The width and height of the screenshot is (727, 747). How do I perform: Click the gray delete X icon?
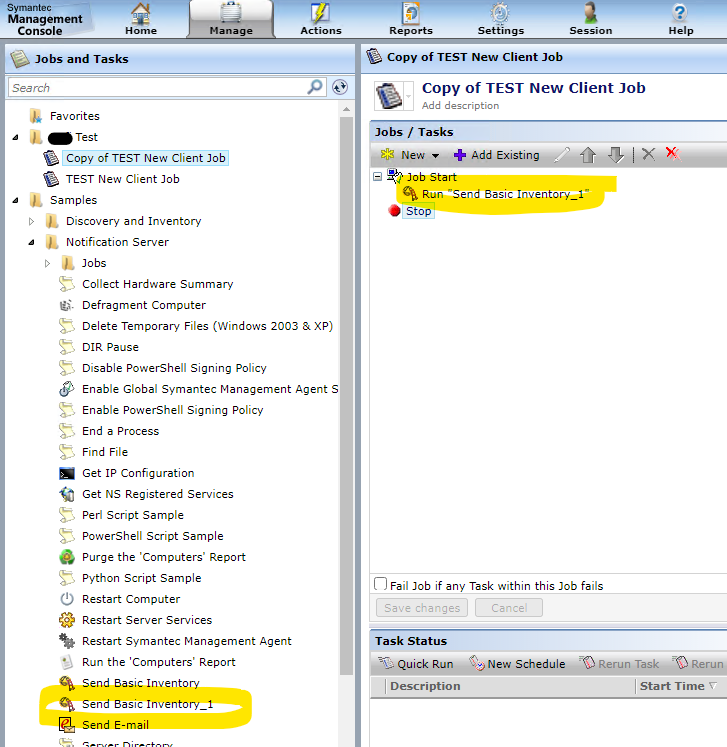point(648,154)
